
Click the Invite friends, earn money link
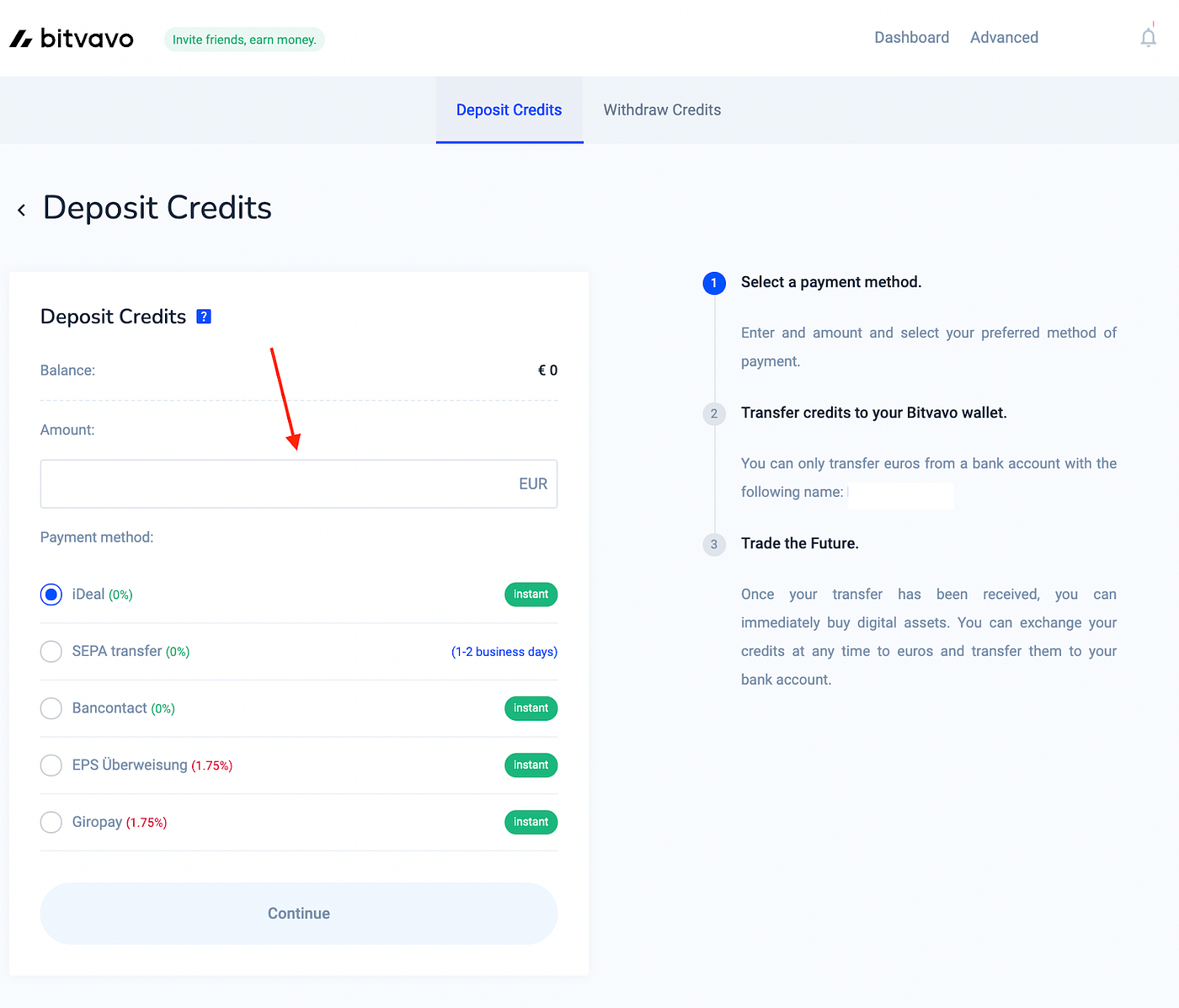pyautogui.click(x=244, y=39)
